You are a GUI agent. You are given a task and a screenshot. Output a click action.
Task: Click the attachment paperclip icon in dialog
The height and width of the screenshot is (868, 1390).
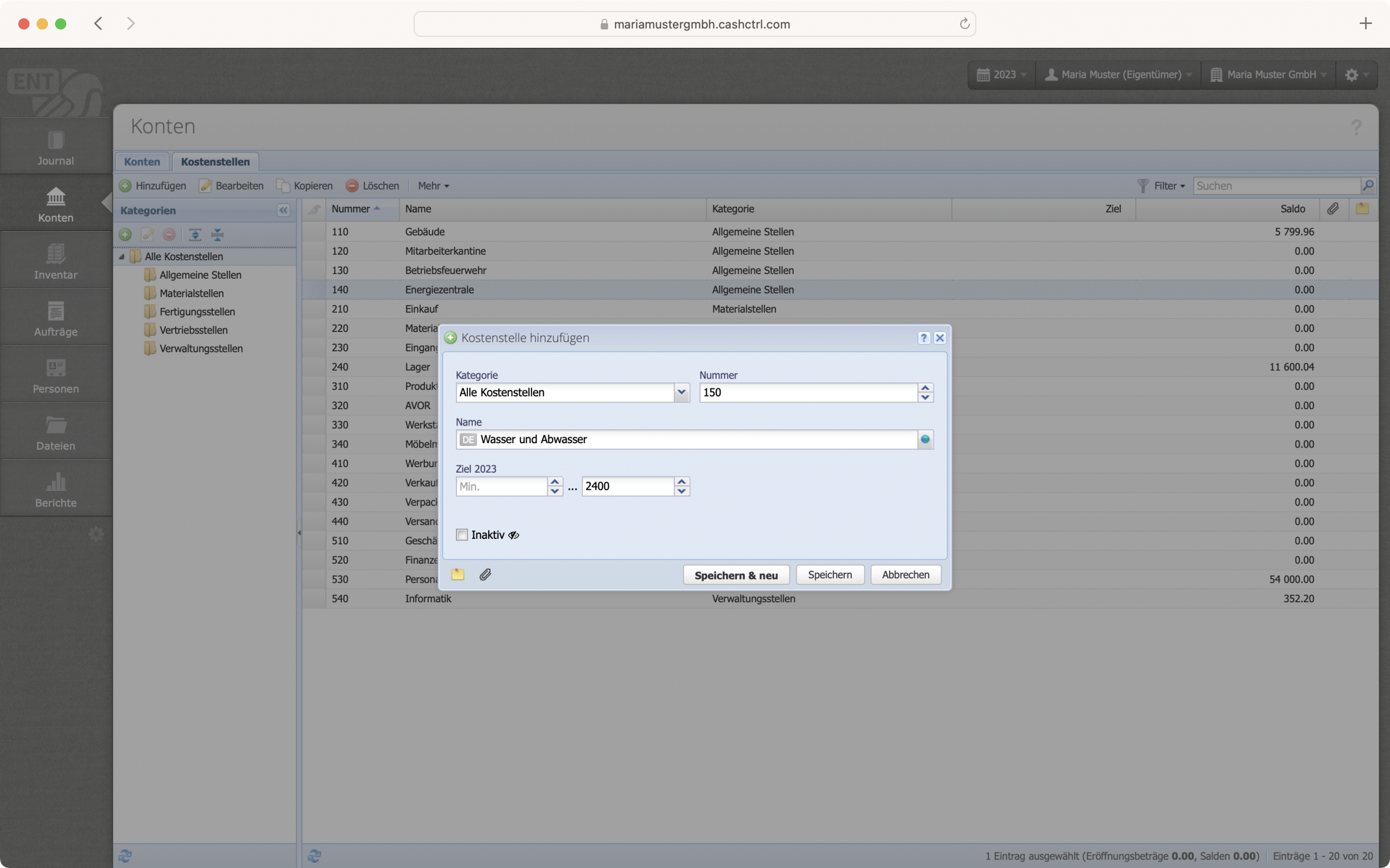485,574
